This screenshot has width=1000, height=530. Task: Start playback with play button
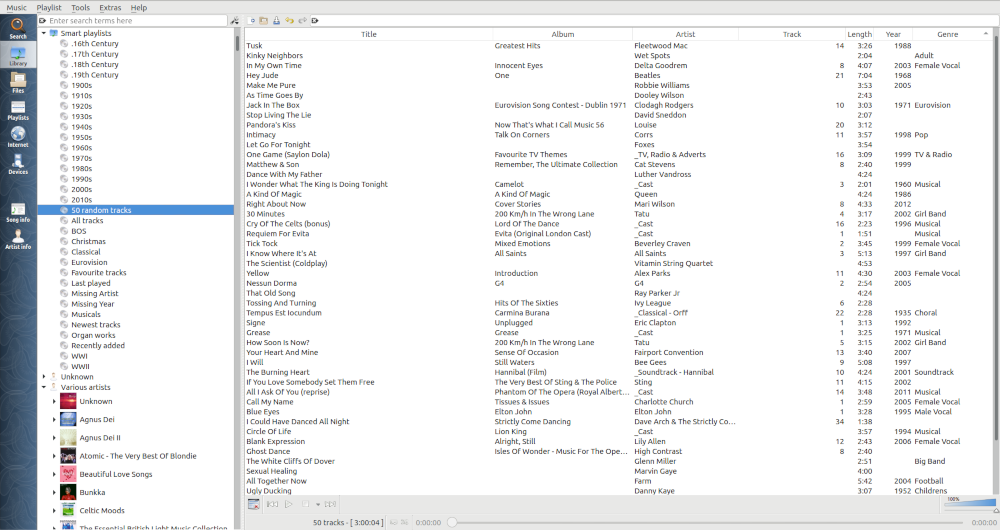pyautogui.click(x=288, y=504)
